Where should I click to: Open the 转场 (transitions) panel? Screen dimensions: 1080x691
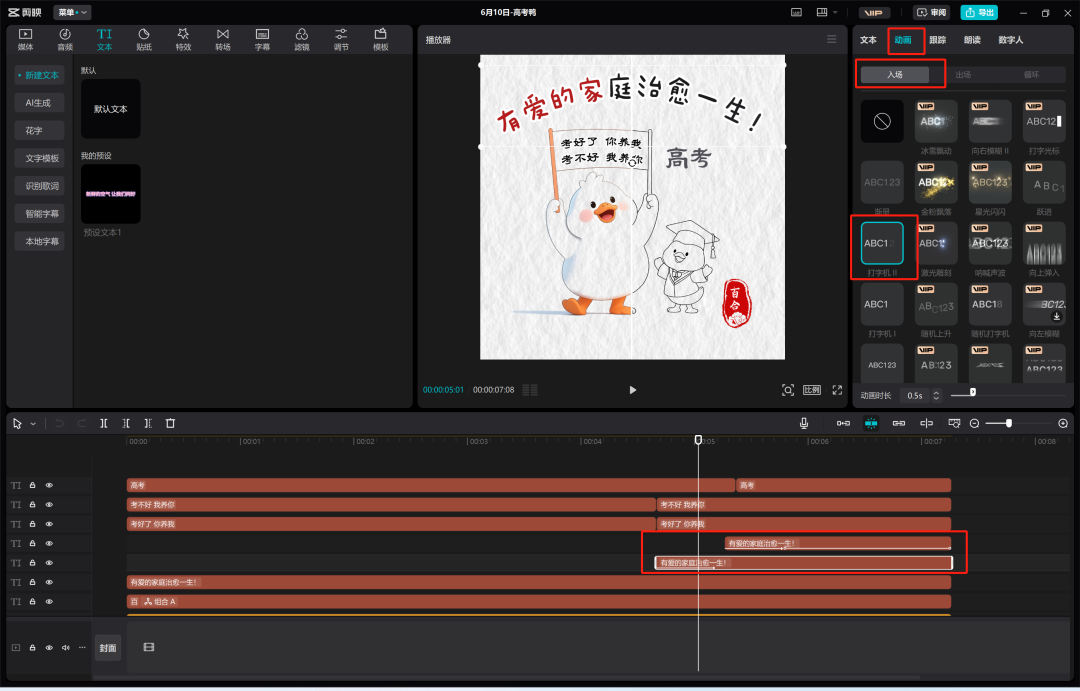pyautogui.click(x=223, y=39)
